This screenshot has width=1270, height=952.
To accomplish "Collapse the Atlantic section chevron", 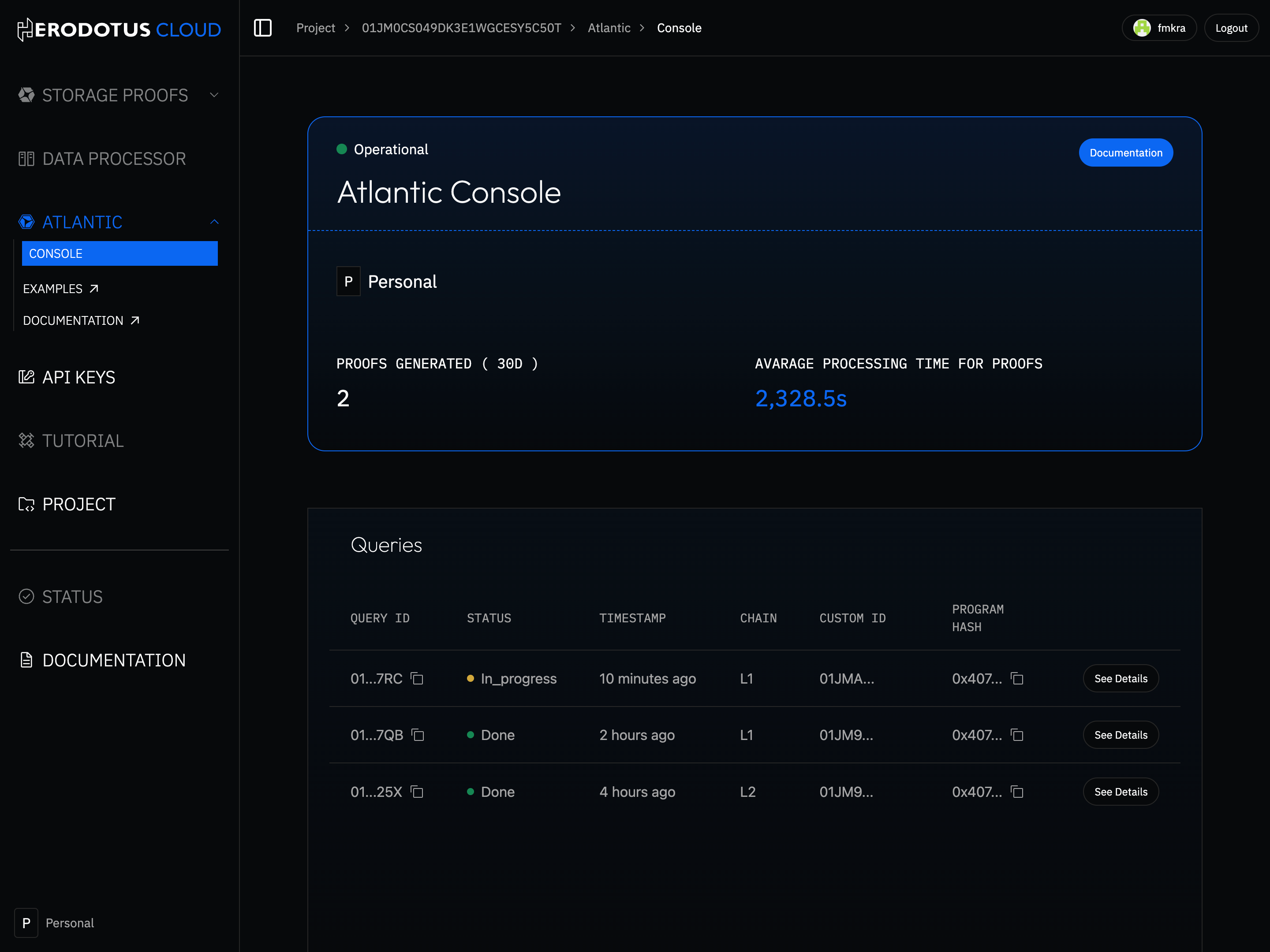I will pyautogui.click(x=214, y=222).
